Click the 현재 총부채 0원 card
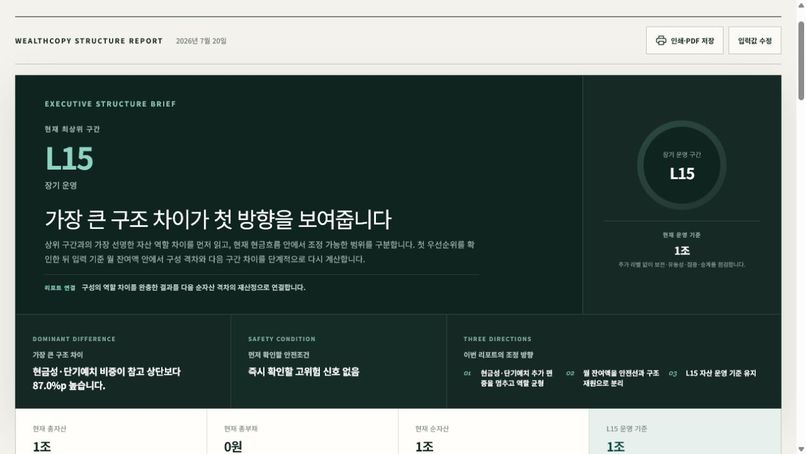The image size is (806, 454). [x=302, y=431]
